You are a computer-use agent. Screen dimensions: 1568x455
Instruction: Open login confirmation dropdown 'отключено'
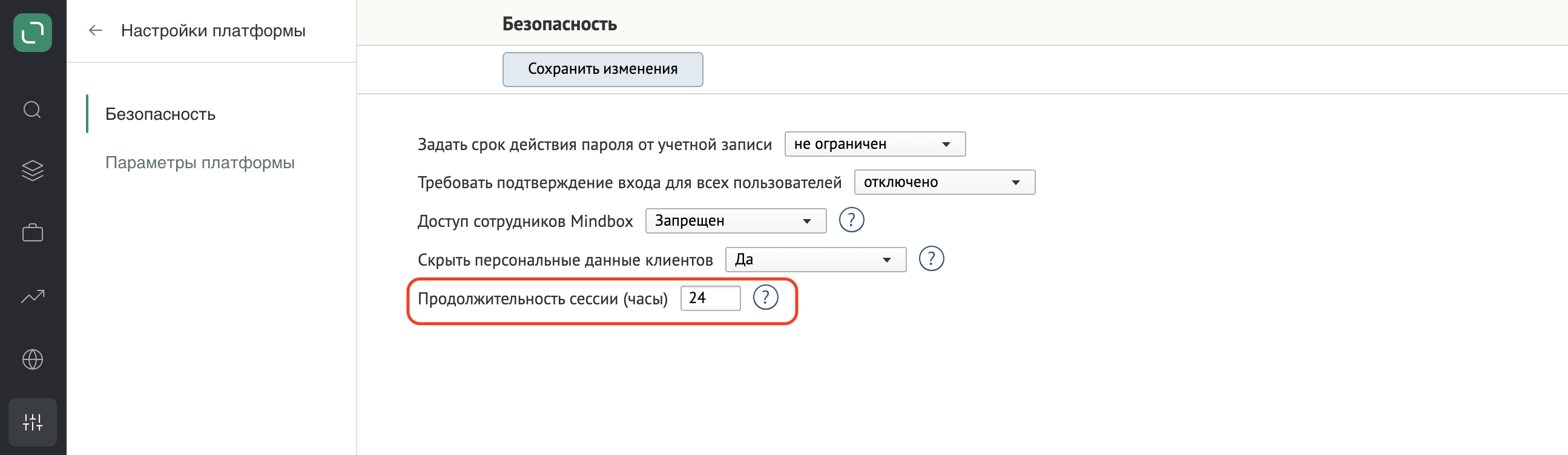[944, 183]
